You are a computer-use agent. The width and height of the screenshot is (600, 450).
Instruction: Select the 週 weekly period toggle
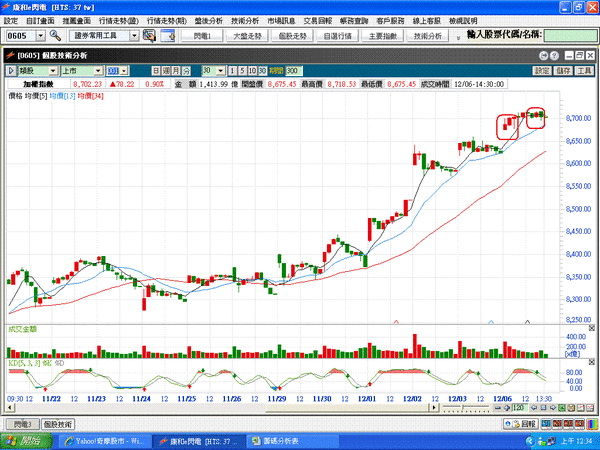(x=166, y=71)
